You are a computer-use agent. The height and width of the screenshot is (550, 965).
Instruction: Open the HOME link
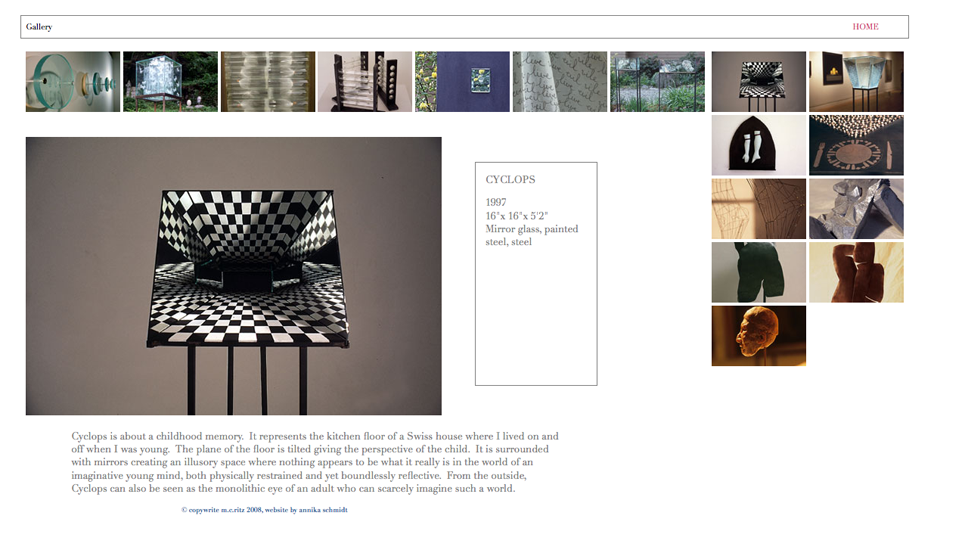coord(865,26)
